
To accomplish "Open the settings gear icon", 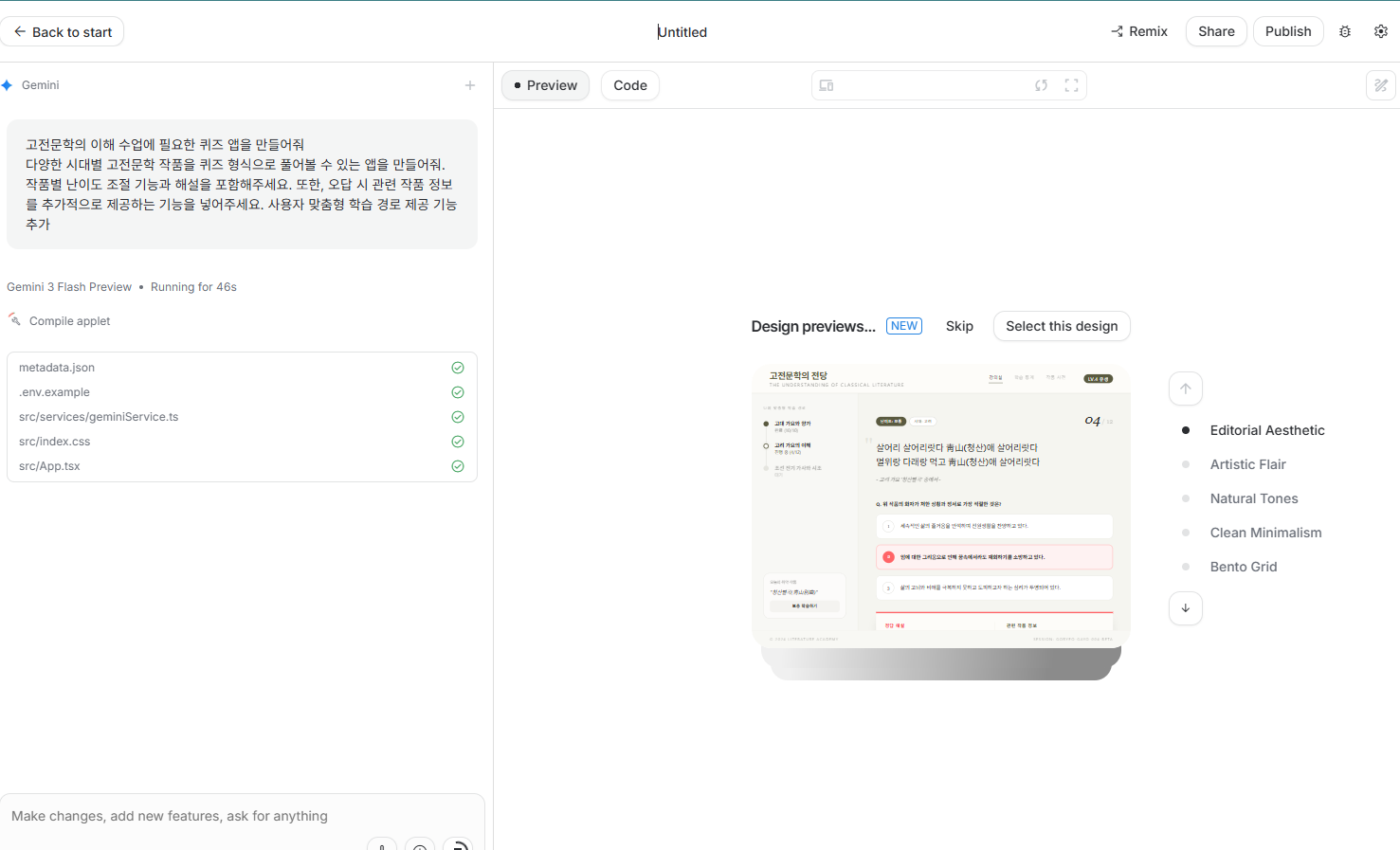I will tap(1381, 31).
